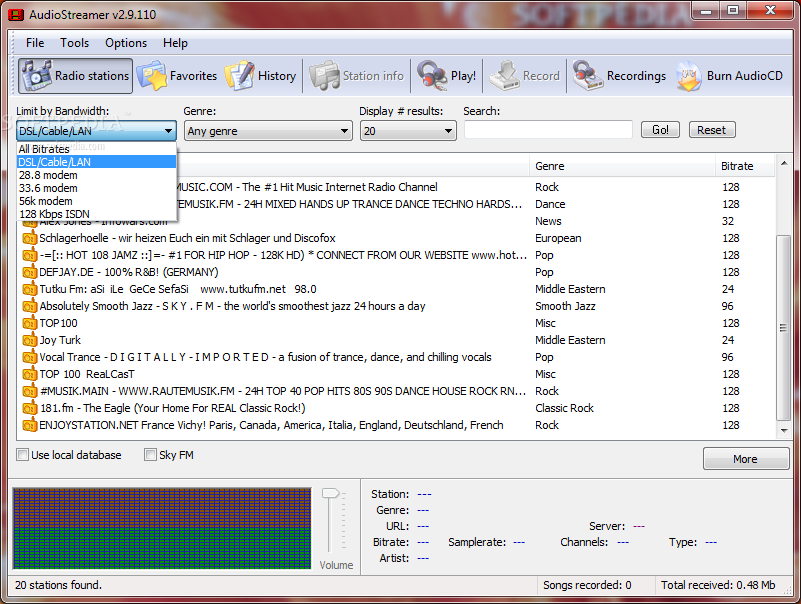Screen dimensions: 801x604
Task: Toggle the Sky FM checkbox
Action: (150, 455)
